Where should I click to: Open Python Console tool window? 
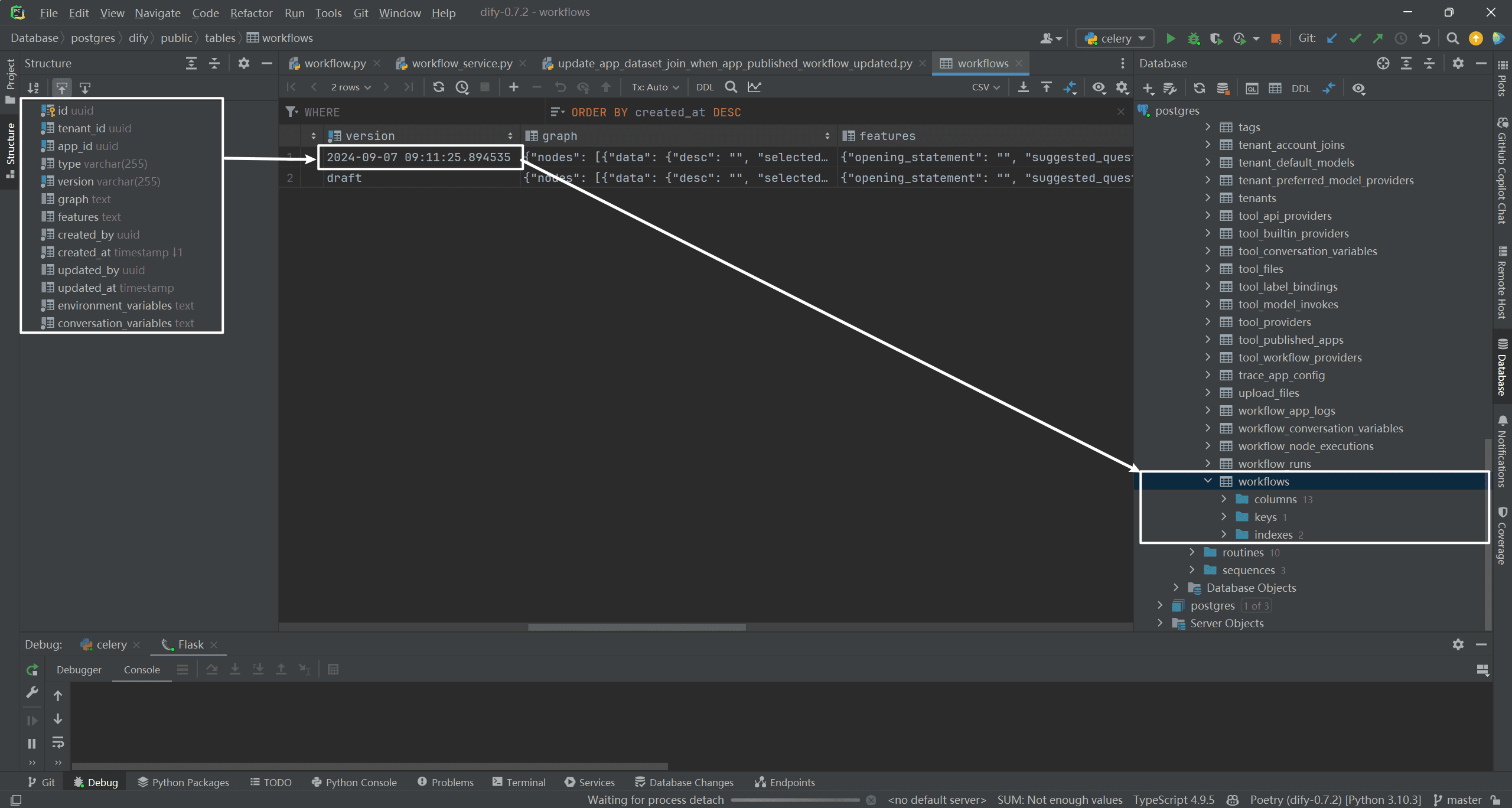click(x=354, y=782)
